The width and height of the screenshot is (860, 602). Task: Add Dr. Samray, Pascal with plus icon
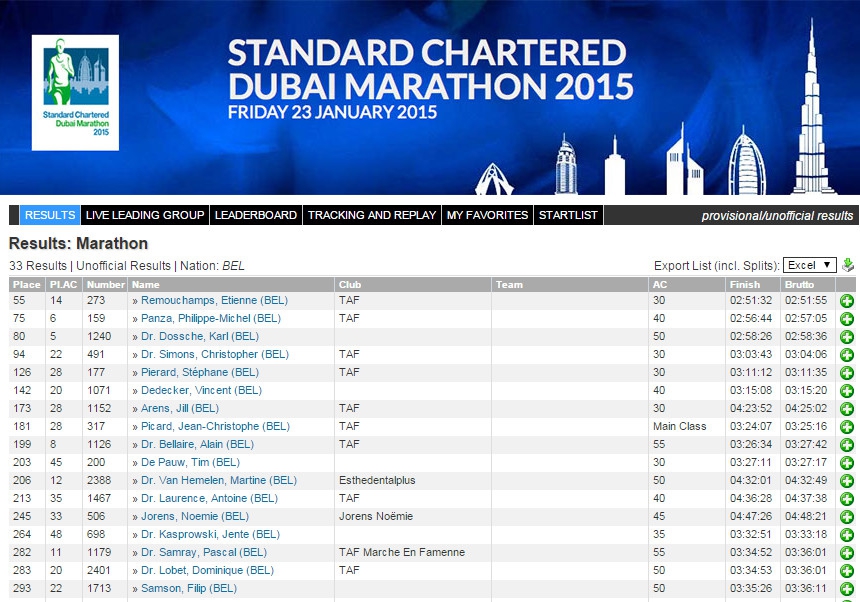click(x=847, y=553)
